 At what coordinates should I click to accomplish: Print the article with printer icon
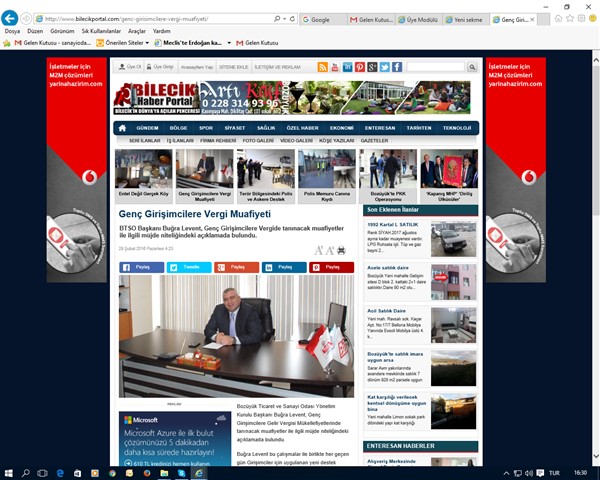pos(341,250)
